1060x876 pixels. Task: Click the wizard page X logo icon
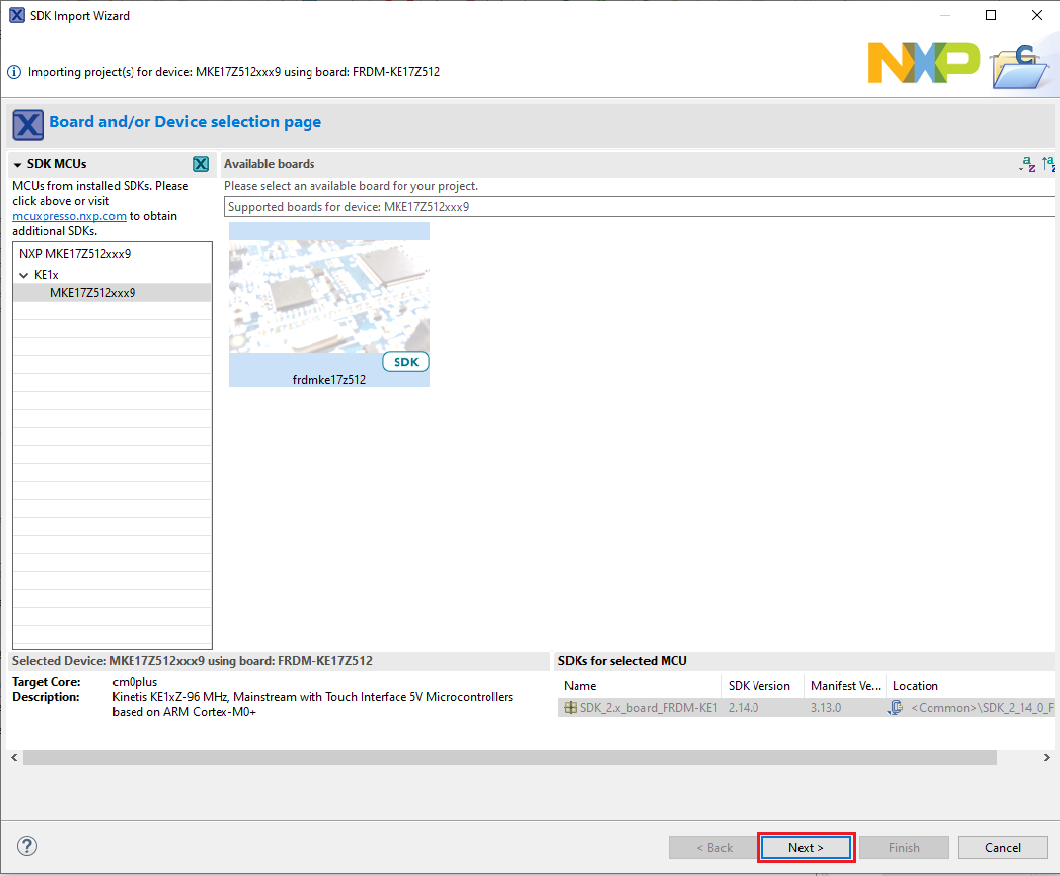pyautogui.click(x=27, y=125)
